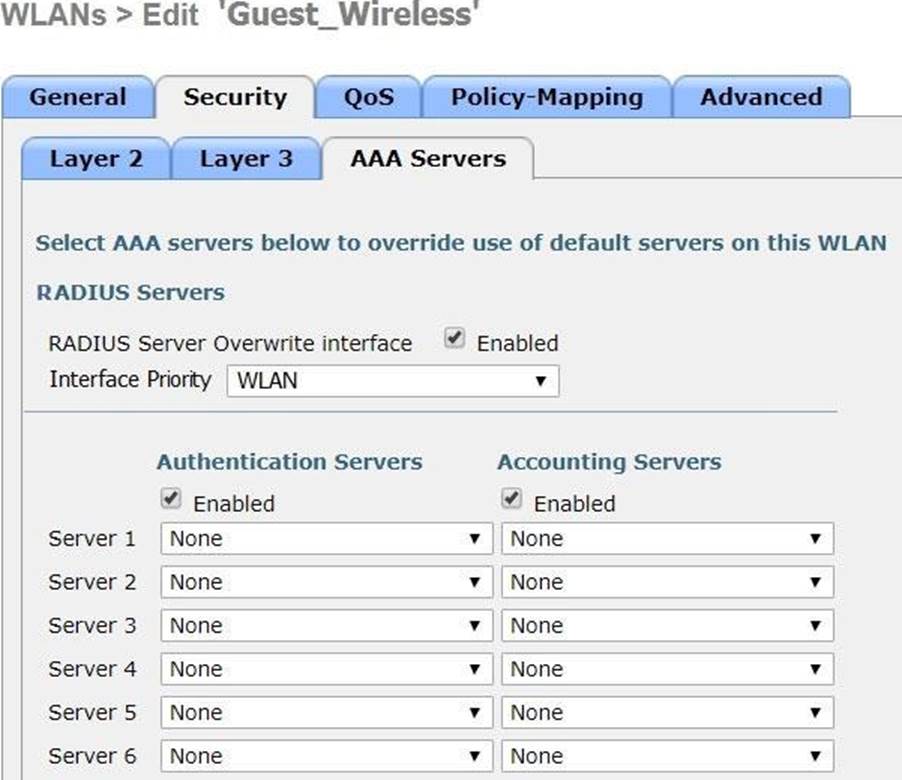The width and height of the screenshot is (902, 780).
Task: Expand Server 2 authentication server dropdown
Action: 326,582
